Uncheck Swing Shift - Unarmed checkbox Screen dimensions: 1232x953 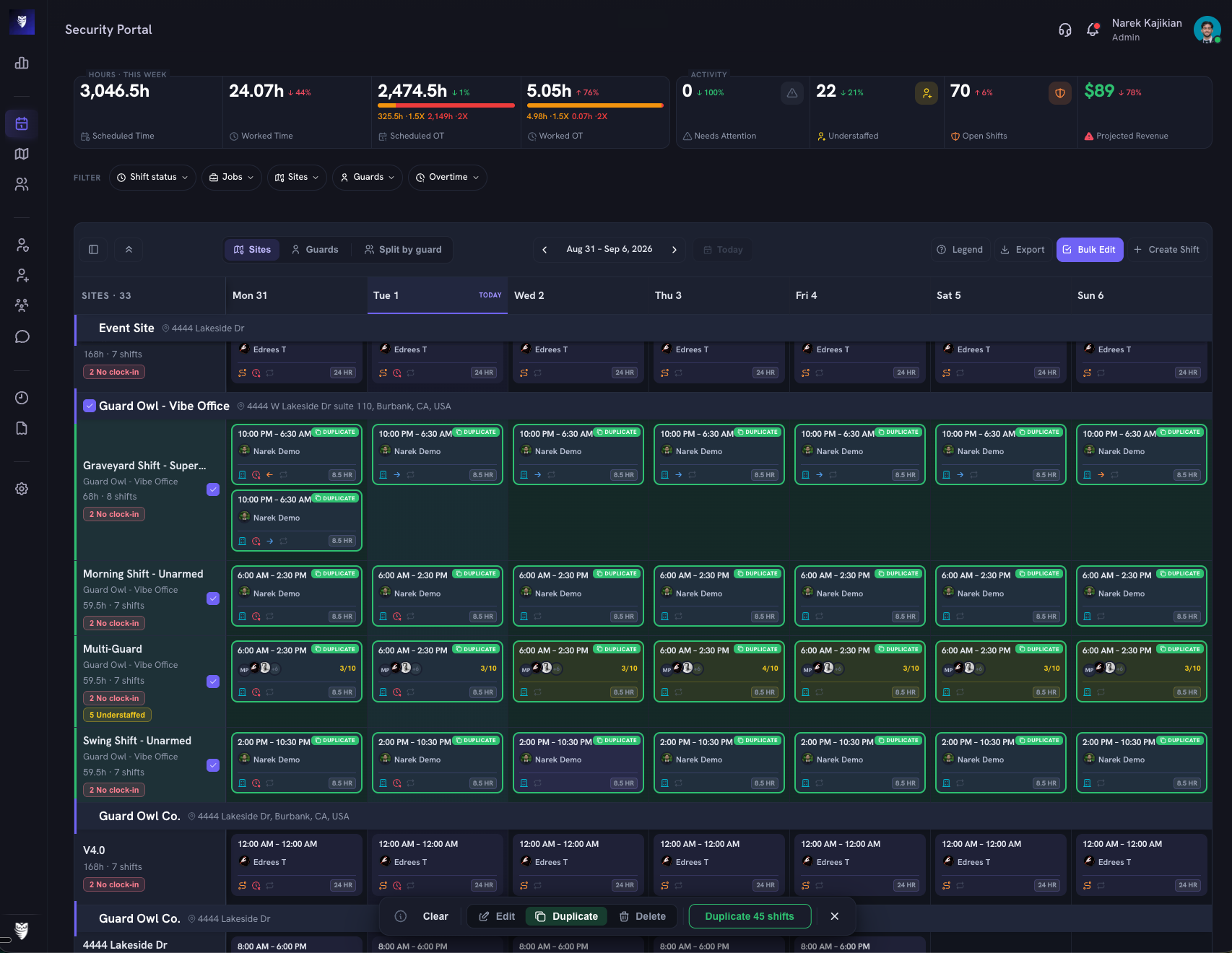coord(213,765)
